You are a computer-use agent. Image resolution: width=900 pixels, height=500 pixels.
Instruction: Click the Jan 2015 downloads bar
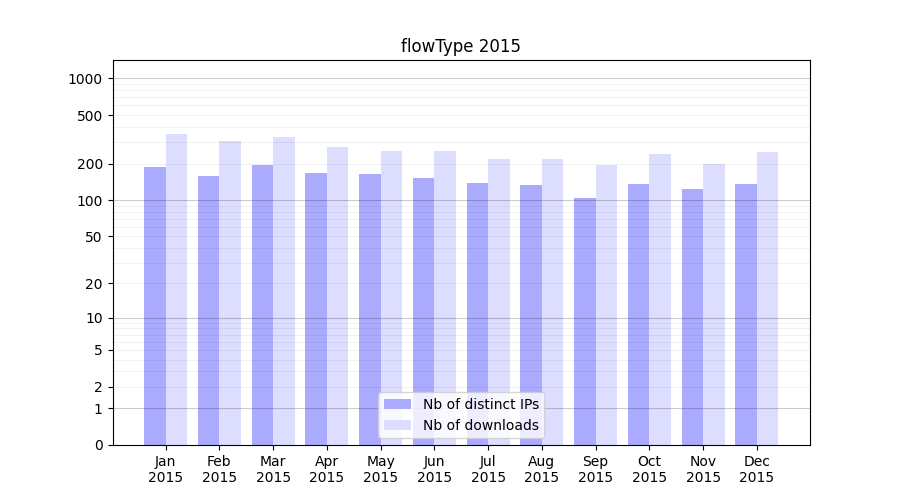click(177, 290)
